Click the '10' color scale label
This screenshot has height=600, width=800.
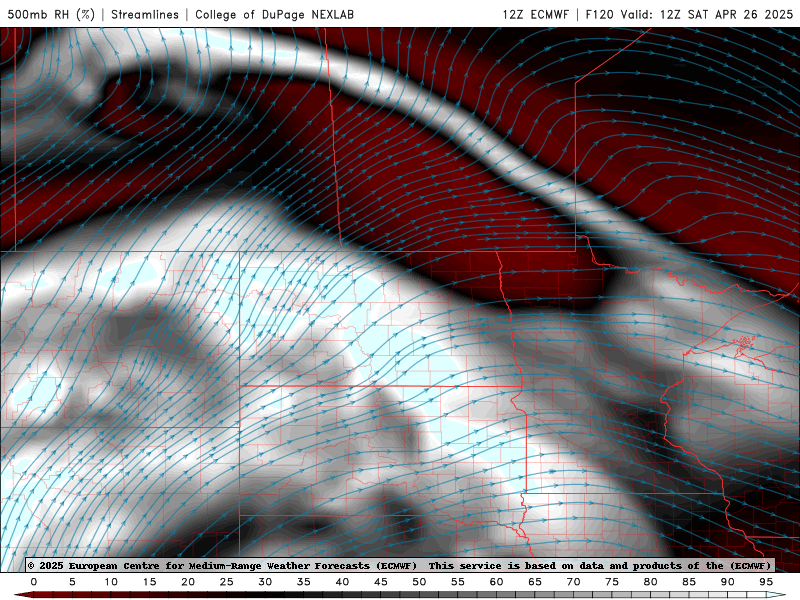[111, 582]
